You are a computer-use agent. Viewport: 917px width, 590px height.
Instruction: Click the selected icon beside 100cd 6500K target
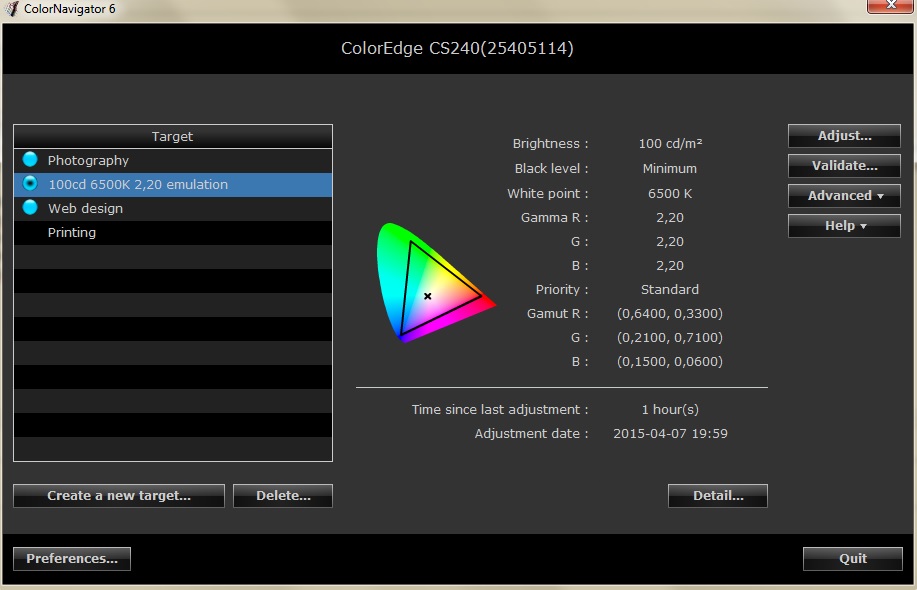30,184
